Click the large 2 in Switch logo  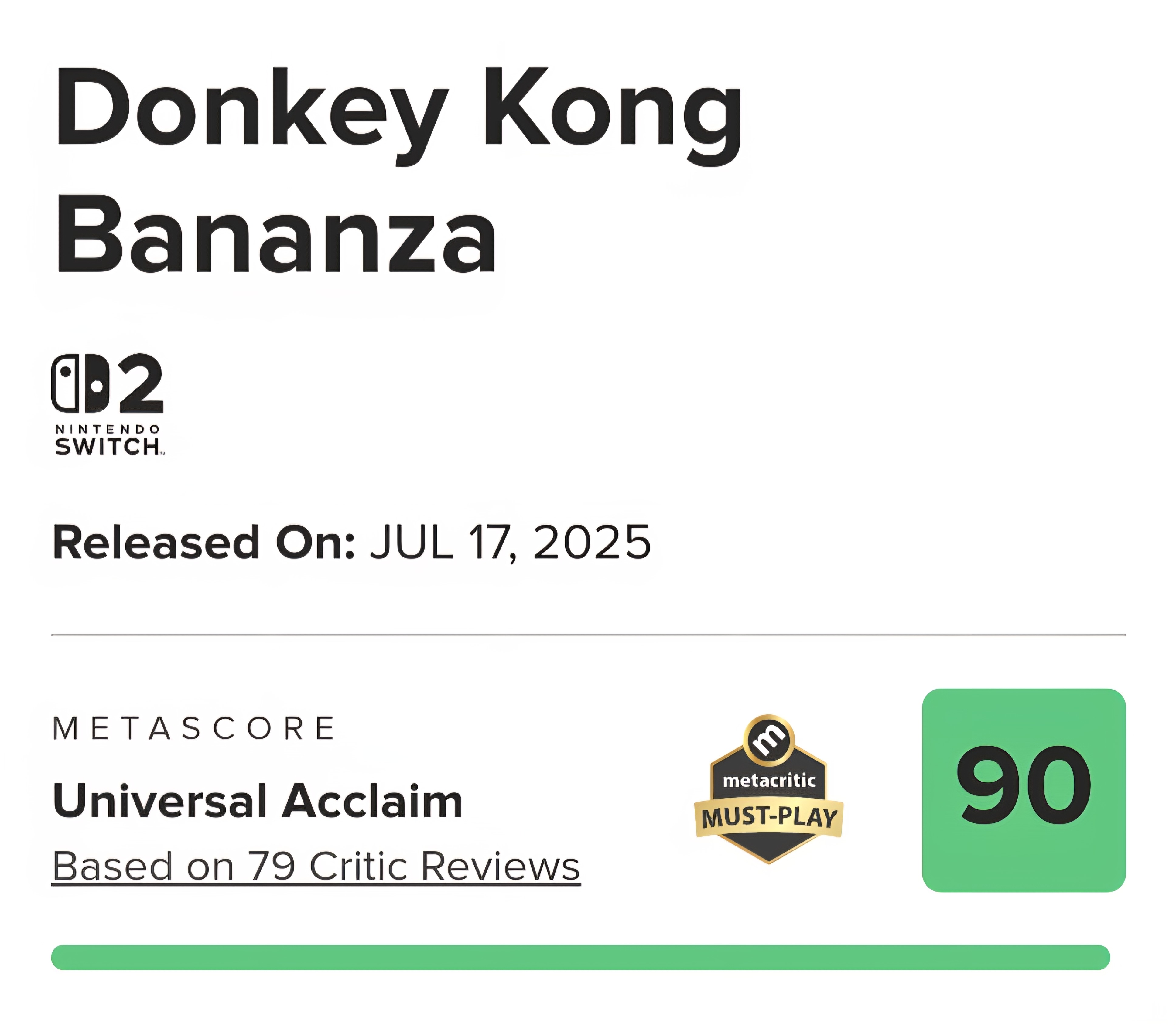click(141, 383)
